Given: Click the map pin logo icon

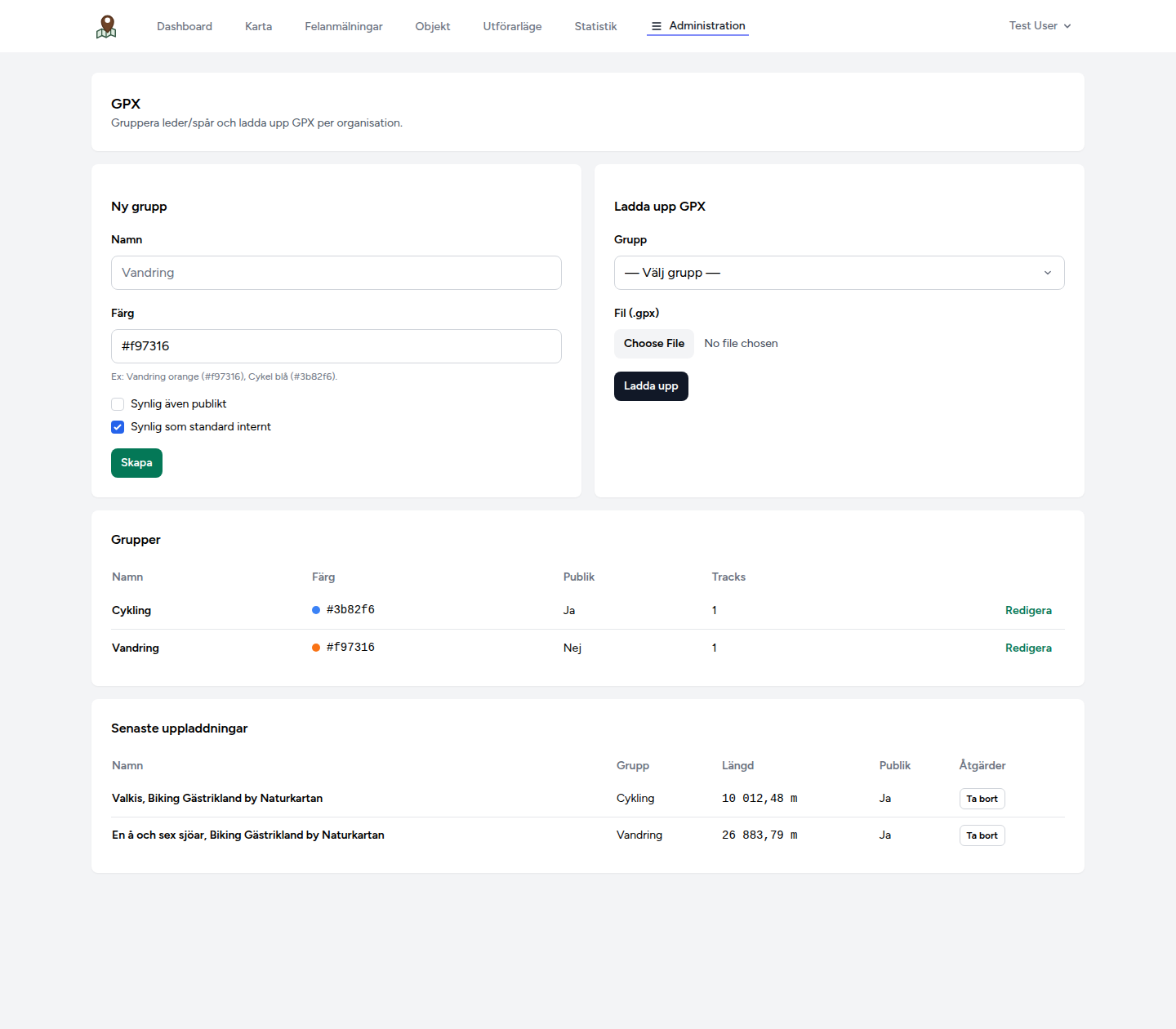Looking at the screenshot, I should click(x=106, y=26).
